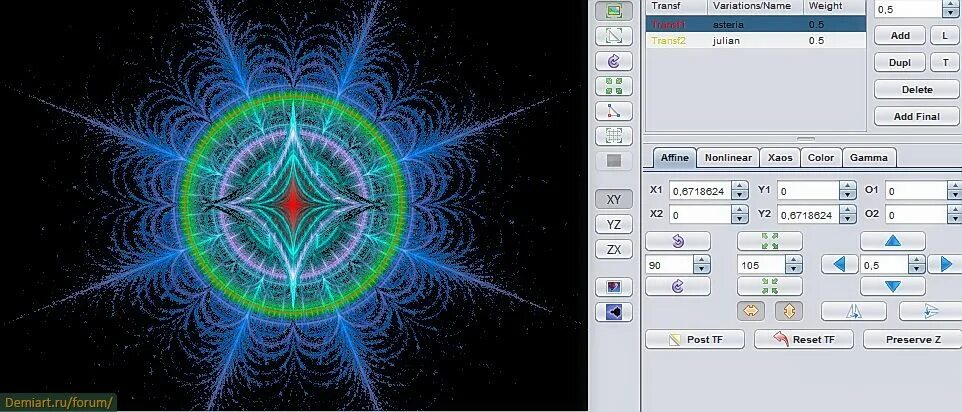This screenshot has height=412, width=962.
Task: Decrease the Y2 coefficient spinner
Action: coord(848,219)
